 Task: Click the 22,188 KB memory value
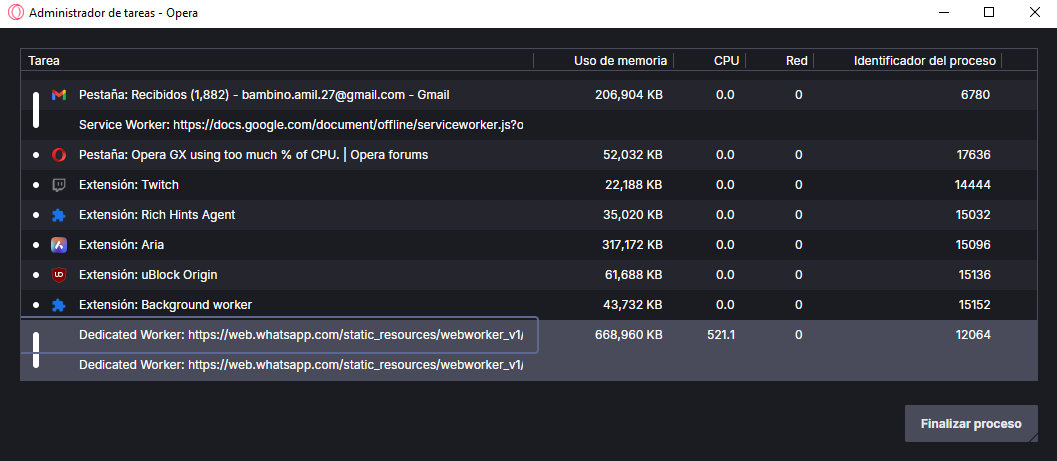point(632,185)
